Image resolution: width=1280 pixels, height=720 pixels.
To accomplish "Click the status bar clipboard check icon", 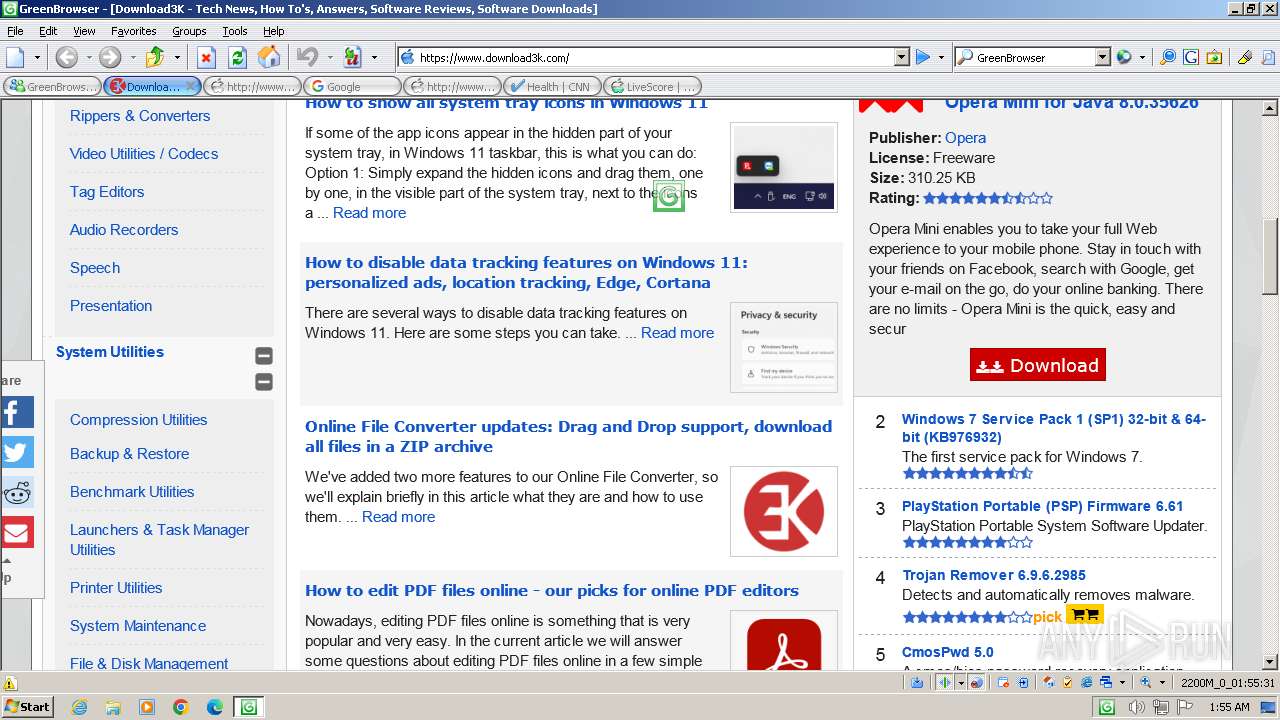I will (1067, 683).
